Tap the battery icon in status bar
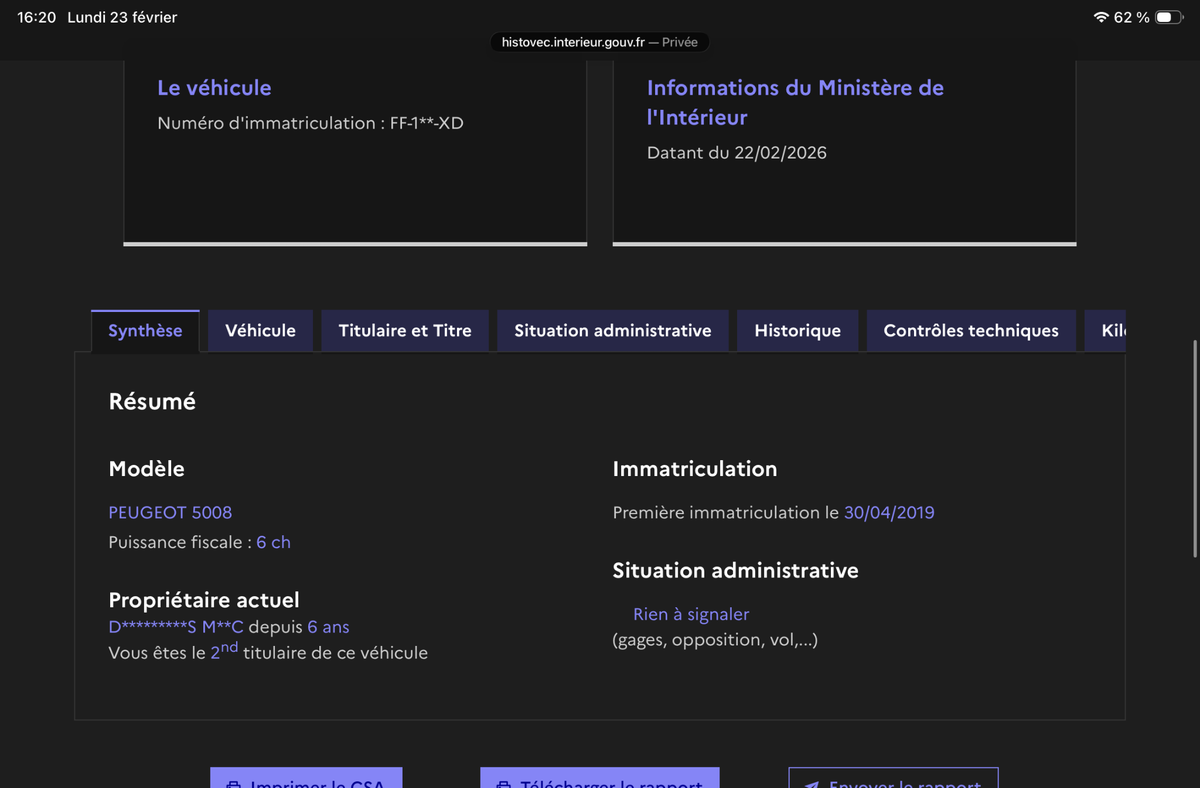The width and height of the screenshot is (1200, 788). tap(1168, 18)
